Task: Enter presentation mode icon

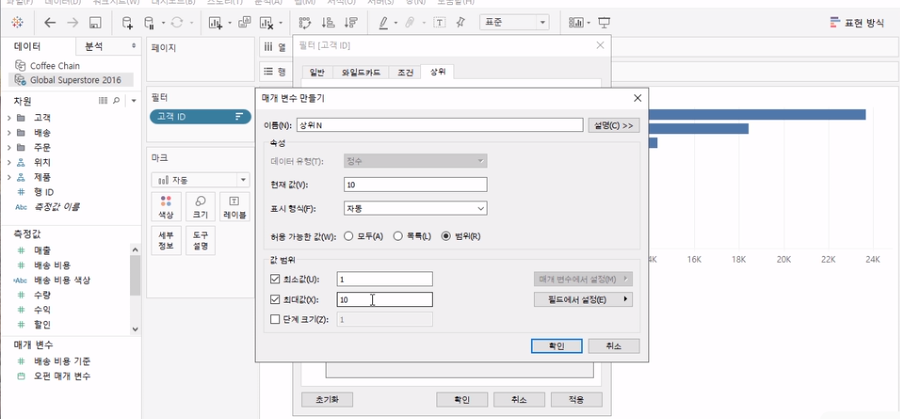Action: point(604,23)
